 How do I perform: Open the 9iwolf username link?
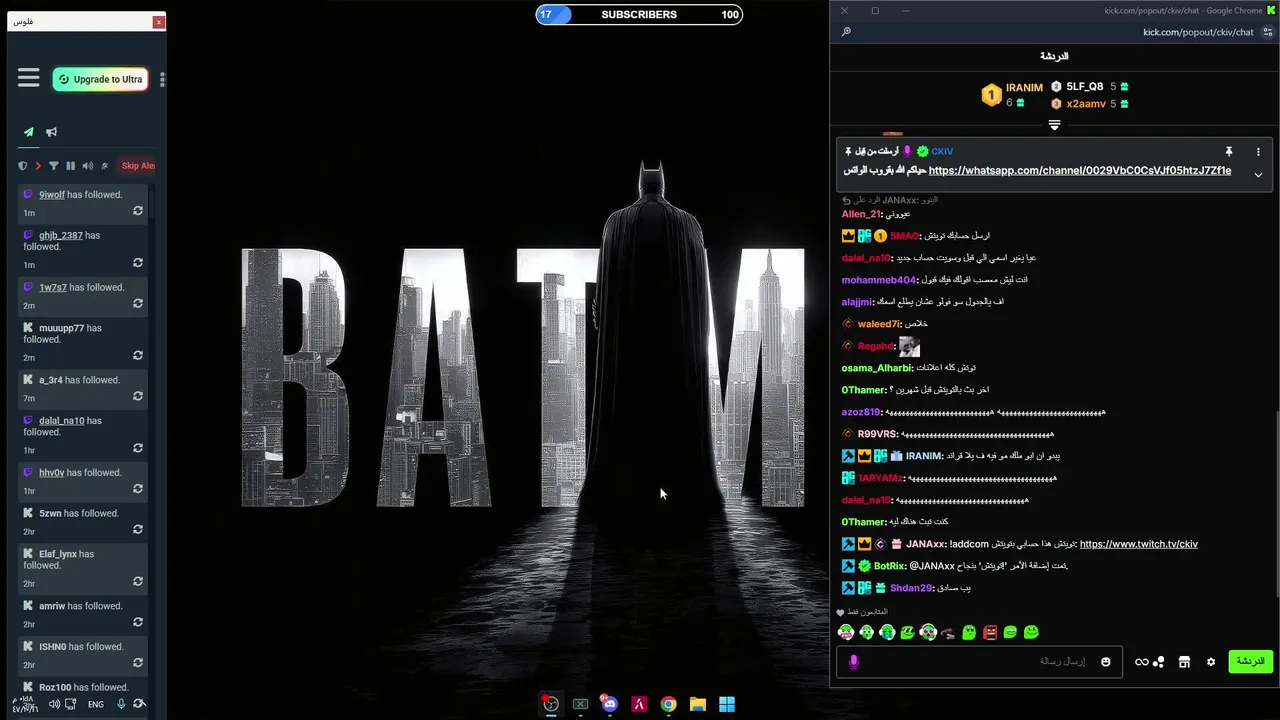[52, 195]
